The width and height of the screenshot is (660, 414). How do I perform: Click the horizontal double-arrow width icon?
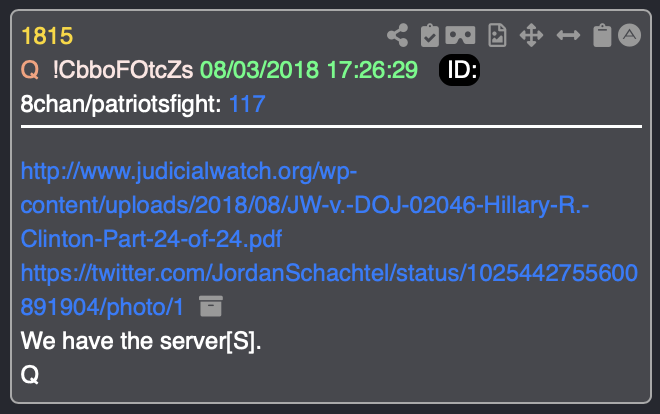click(x=568, y=35)
